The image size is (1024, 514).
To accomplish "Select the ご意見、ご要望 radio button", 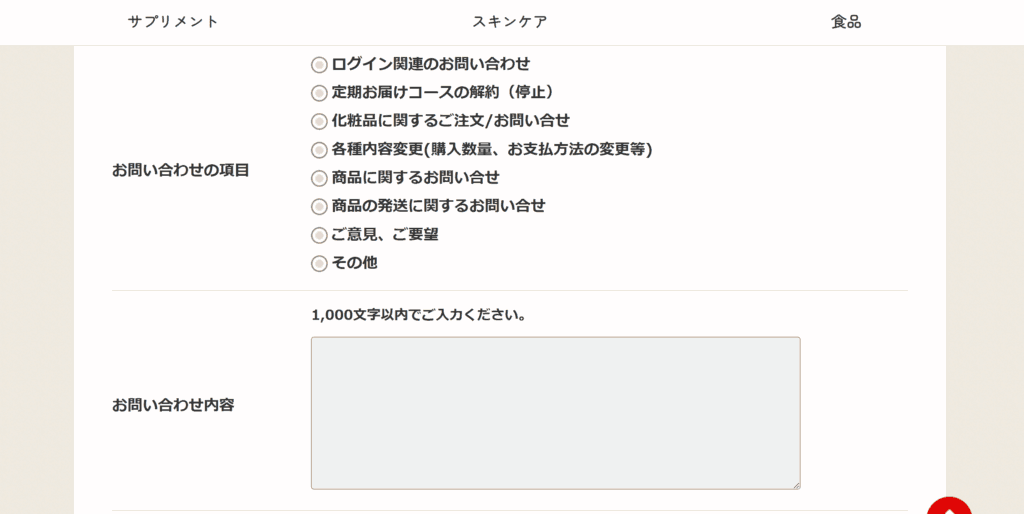I will pos(319,235).
